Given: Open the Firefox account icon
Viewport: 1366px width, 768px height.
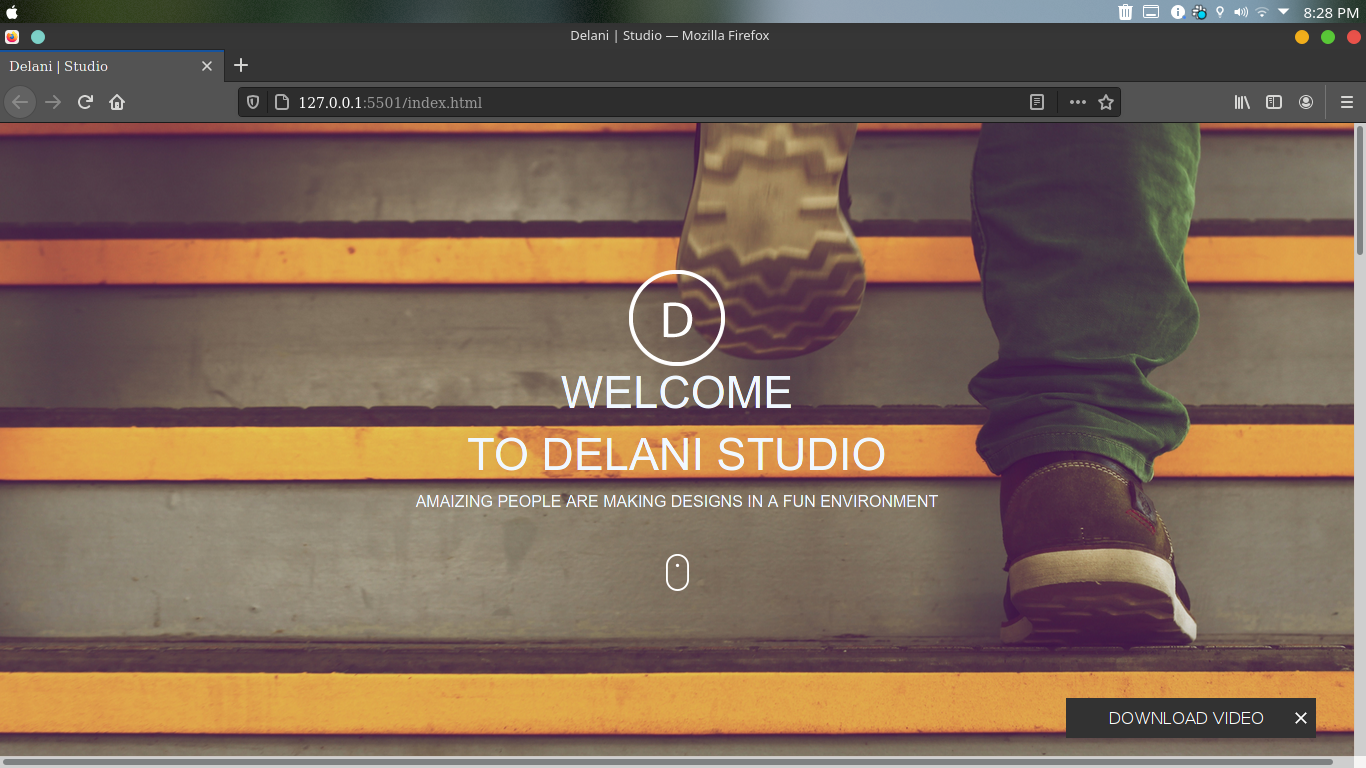Looking at the screenshot, I should tap(1306, 101).
